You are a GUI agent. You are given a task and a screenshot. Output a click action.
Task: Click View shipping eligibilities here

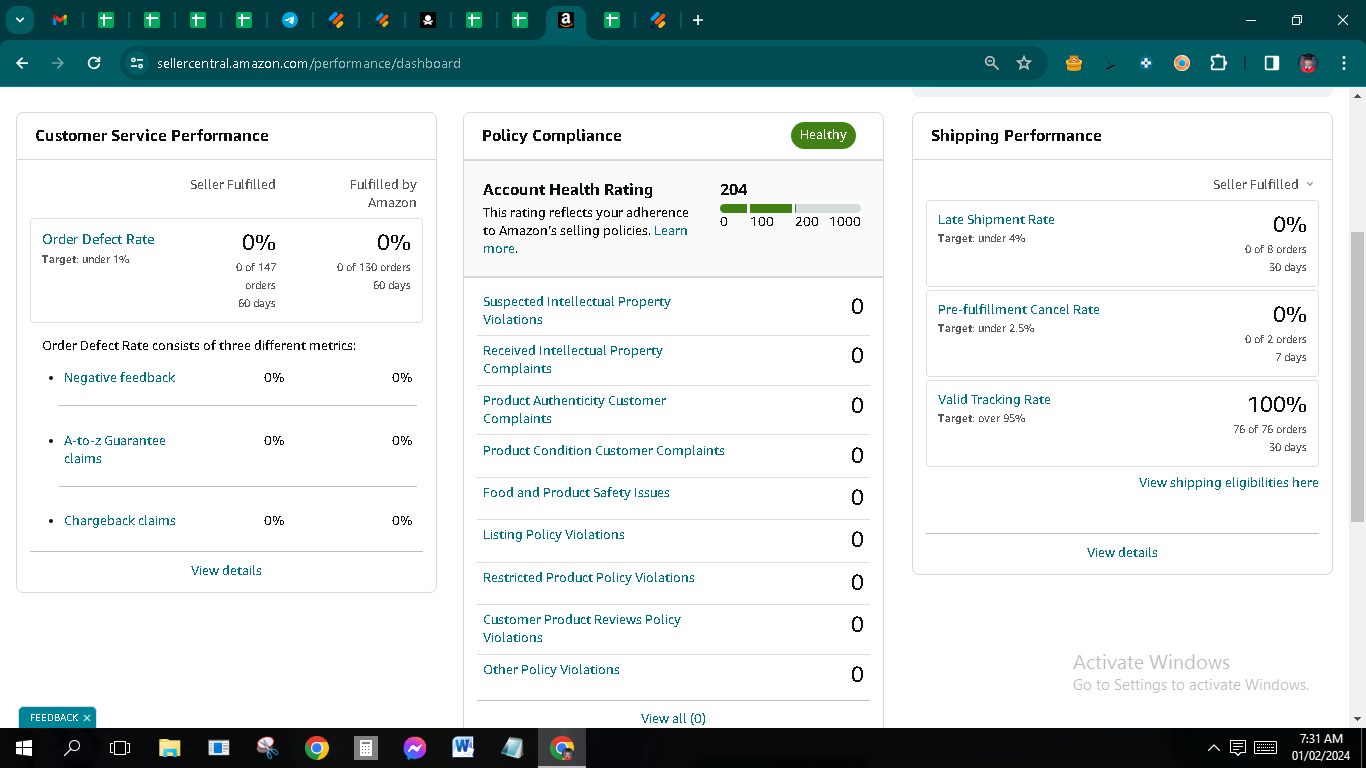[1229, 482]
